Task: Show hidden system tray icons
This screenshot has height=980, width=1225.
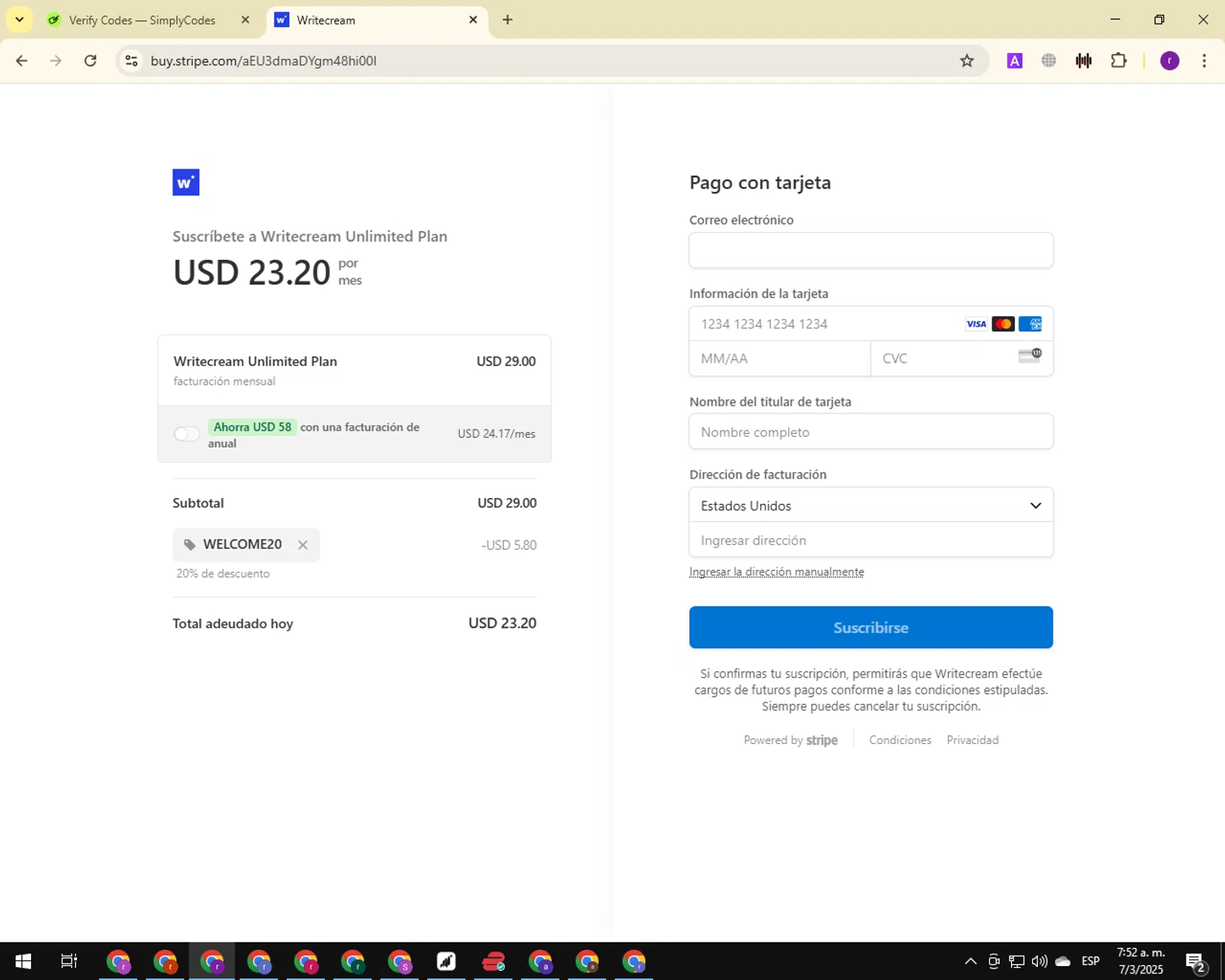Action: [x=970, y=961]
